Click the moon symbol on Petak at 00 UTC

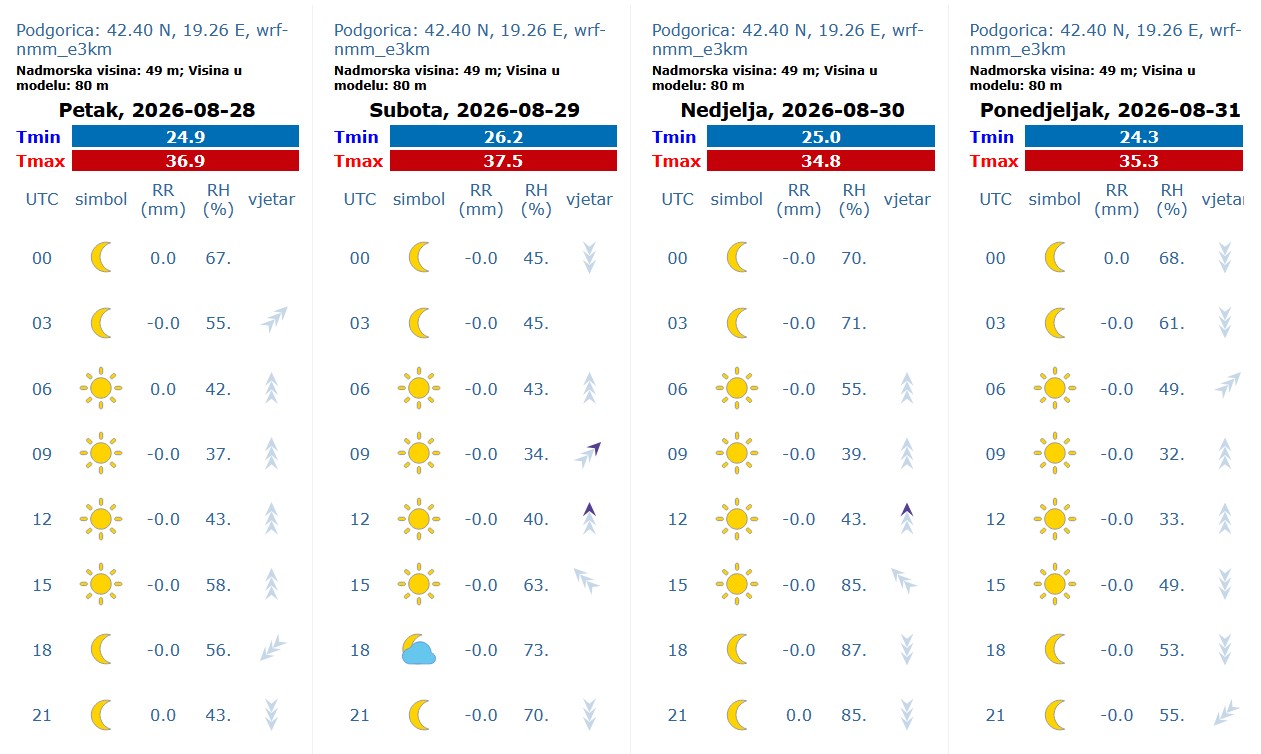(100, 258)
